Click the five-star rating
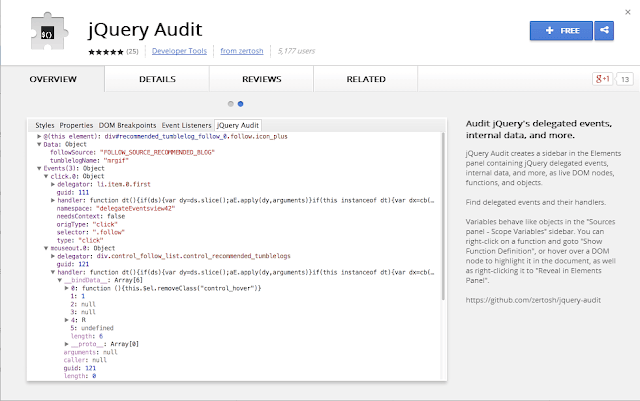Screen dimensions: 640x401 106,51
